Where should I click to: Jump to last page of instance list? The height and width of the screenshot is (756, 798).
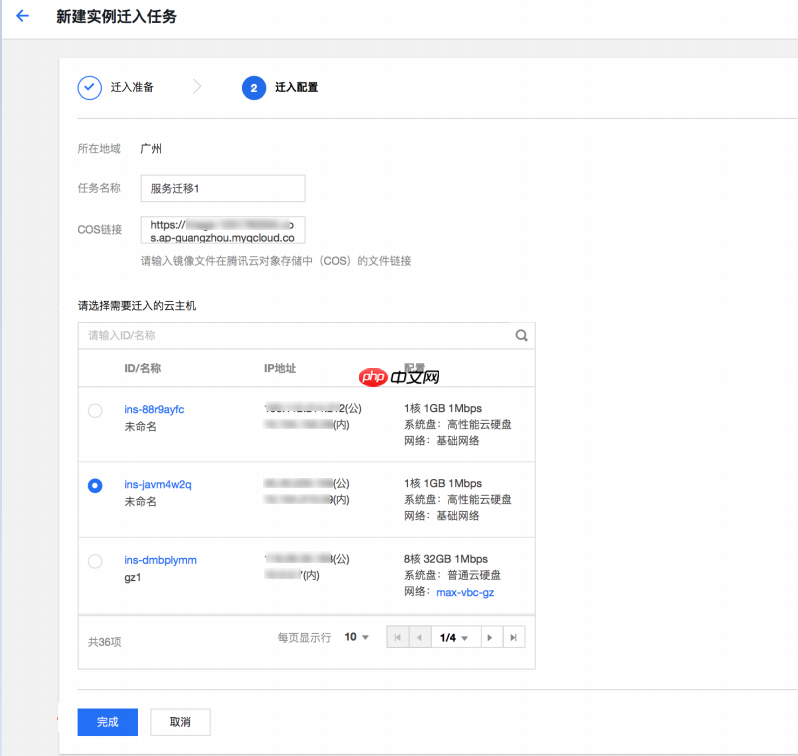(x=514, y=637)
